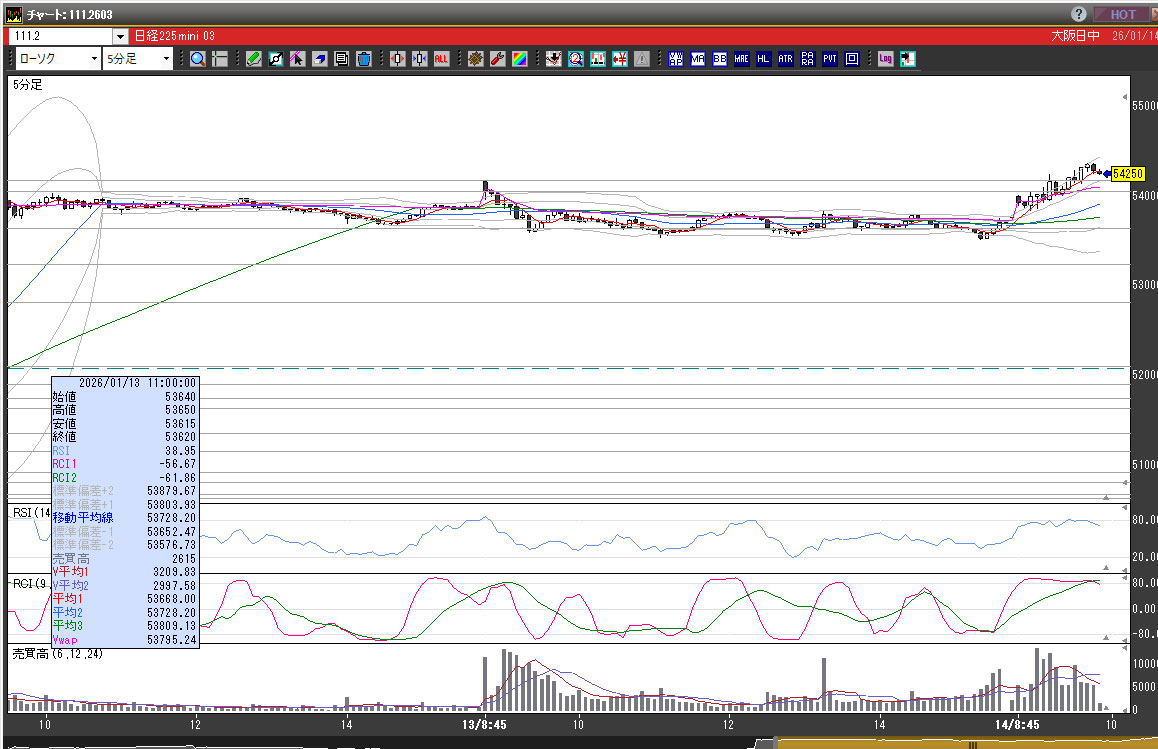Click the magnifier zoom icon in toolbar
The width and height of the screenshot is (1158, 749).
[x=198, y=59]
